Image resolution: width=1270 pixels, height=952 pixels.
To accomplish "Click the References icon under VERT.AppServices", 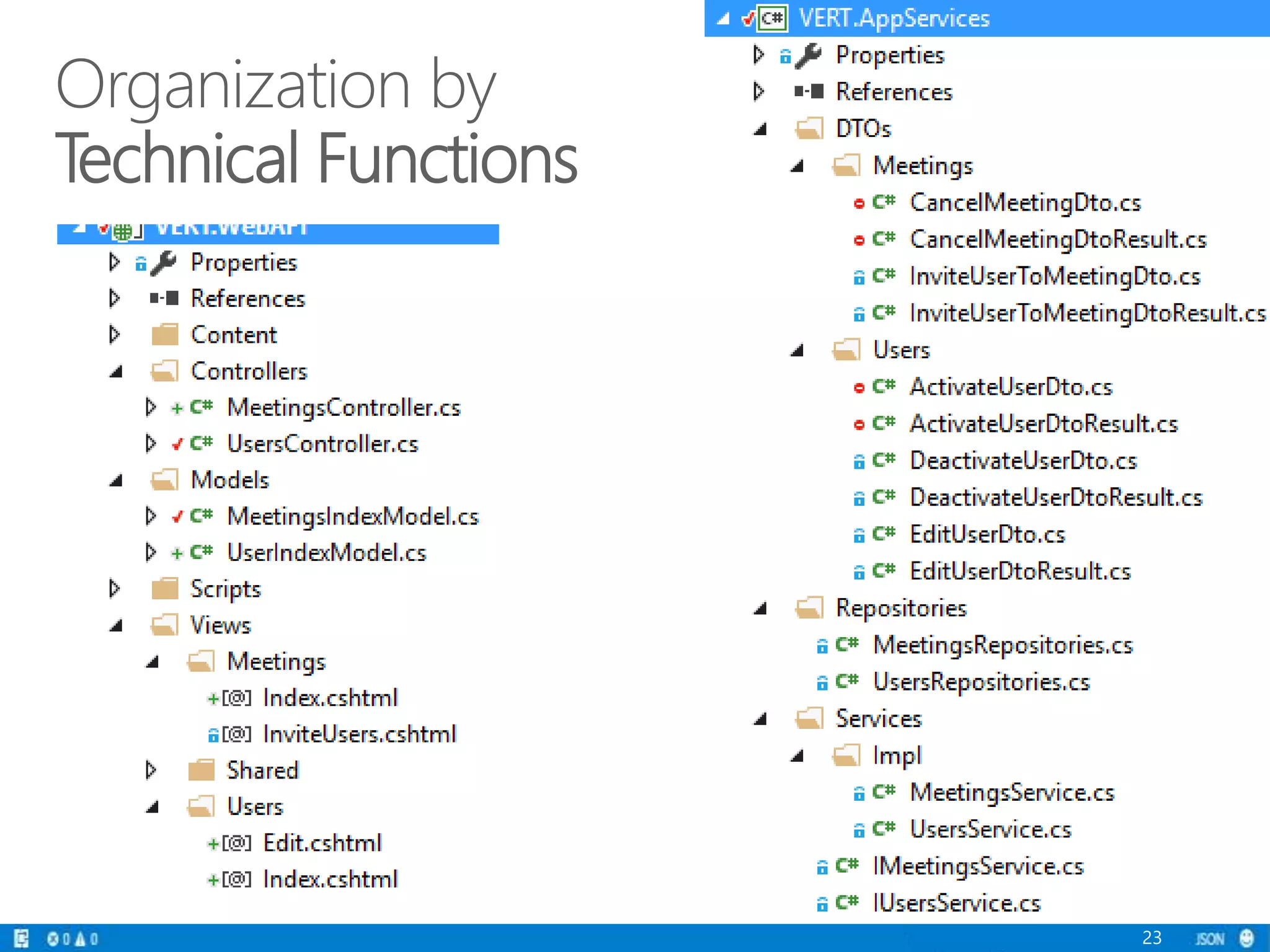I will point(809,92).
